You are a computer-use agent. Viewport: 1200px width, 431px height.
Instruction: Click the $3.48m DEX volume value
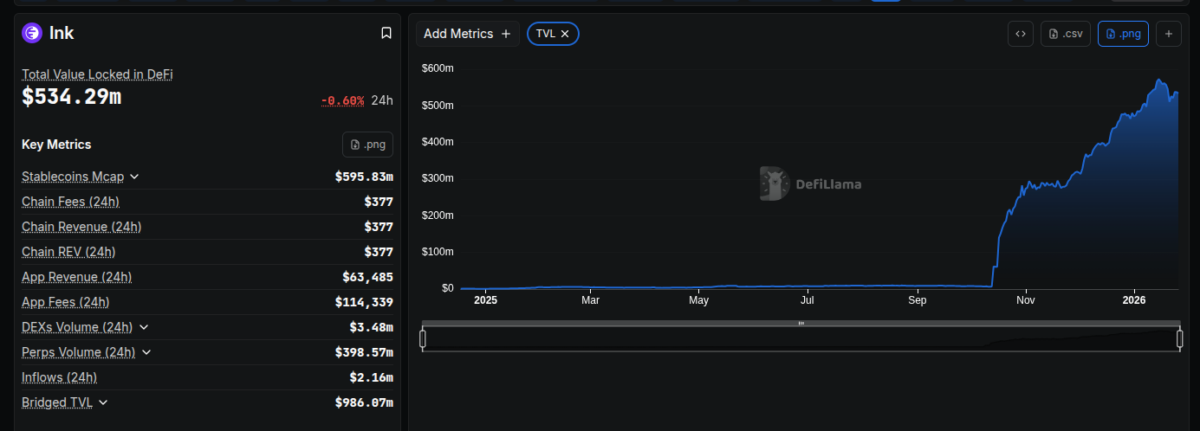click(x=371, y=327)
